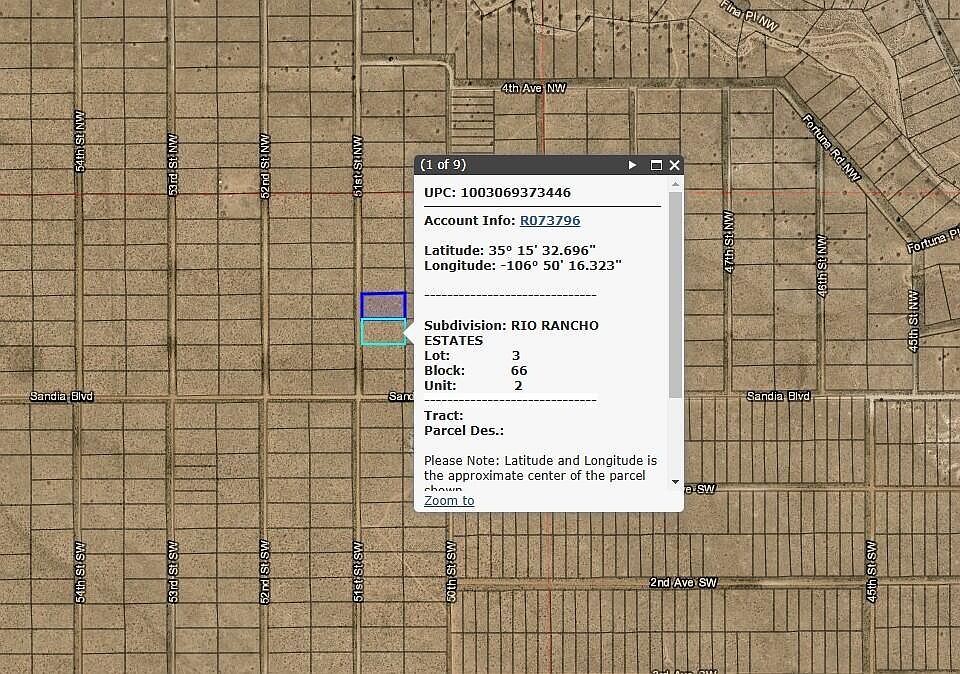Click the 54th St NW street label
The image size is (960, 674).
tap(81, 141)
